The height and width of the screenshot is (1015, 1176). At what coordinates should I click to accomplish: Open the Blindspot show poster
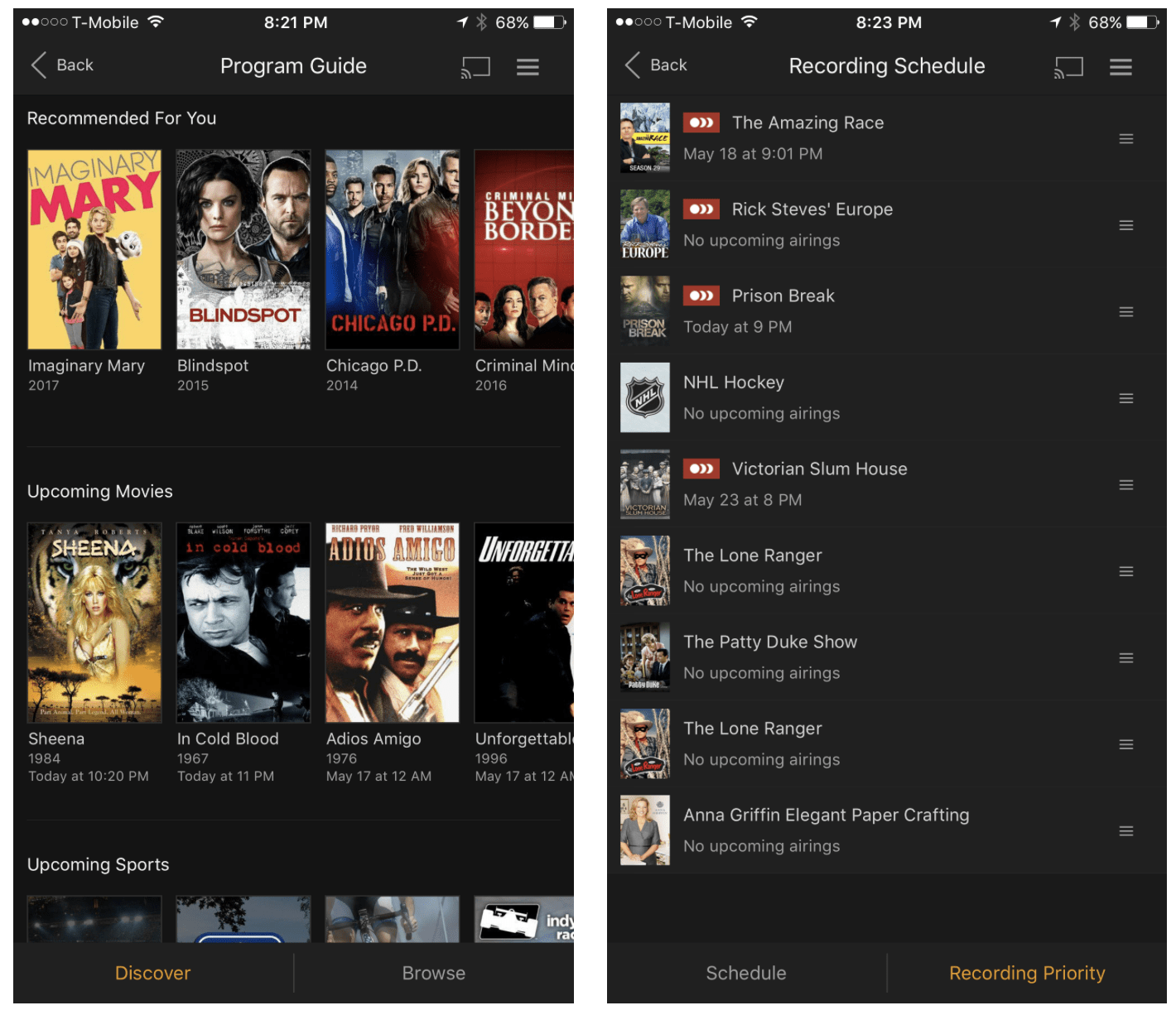(243, 248)
